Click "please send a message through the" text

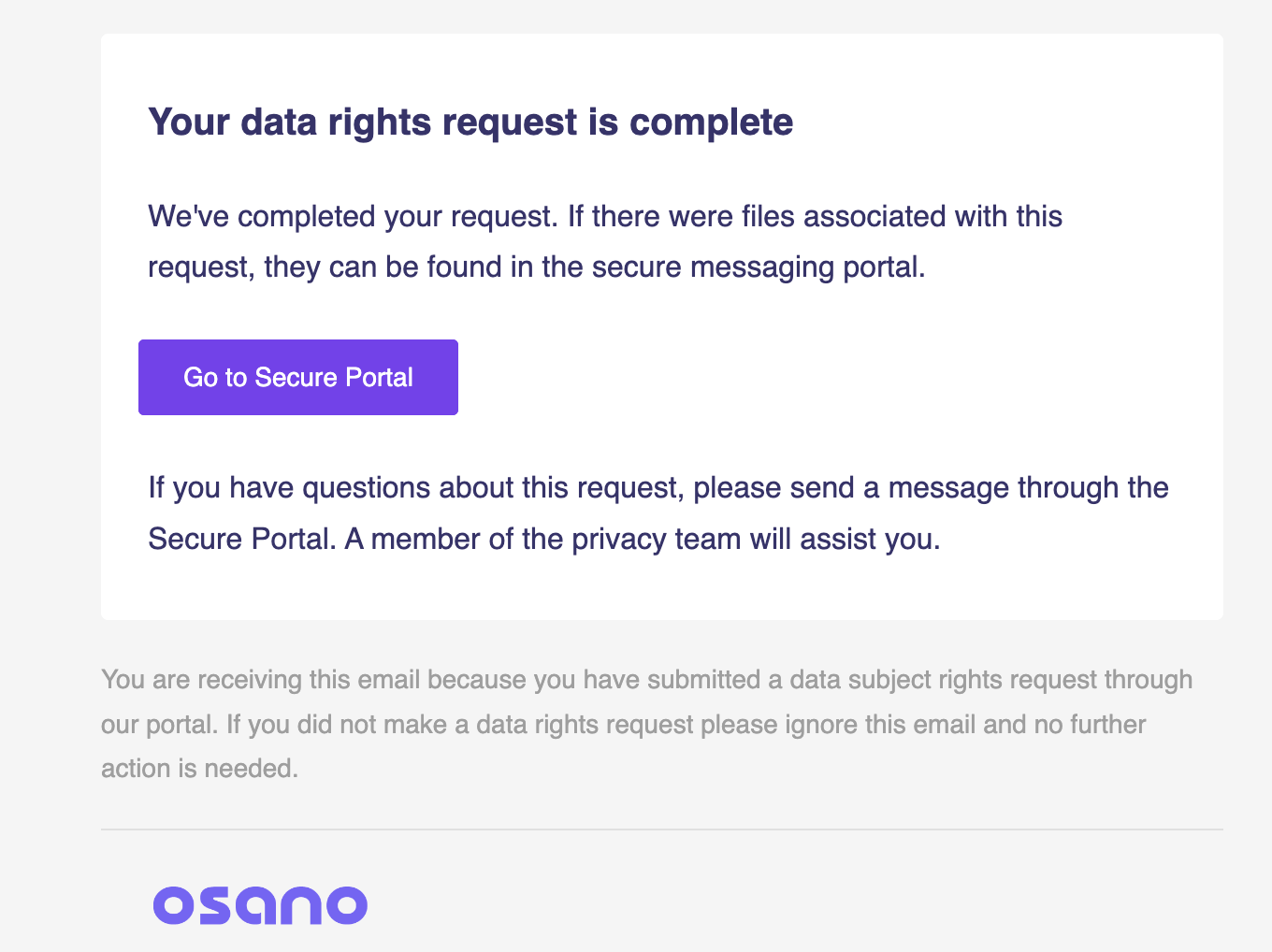click(x=931, y=488)
